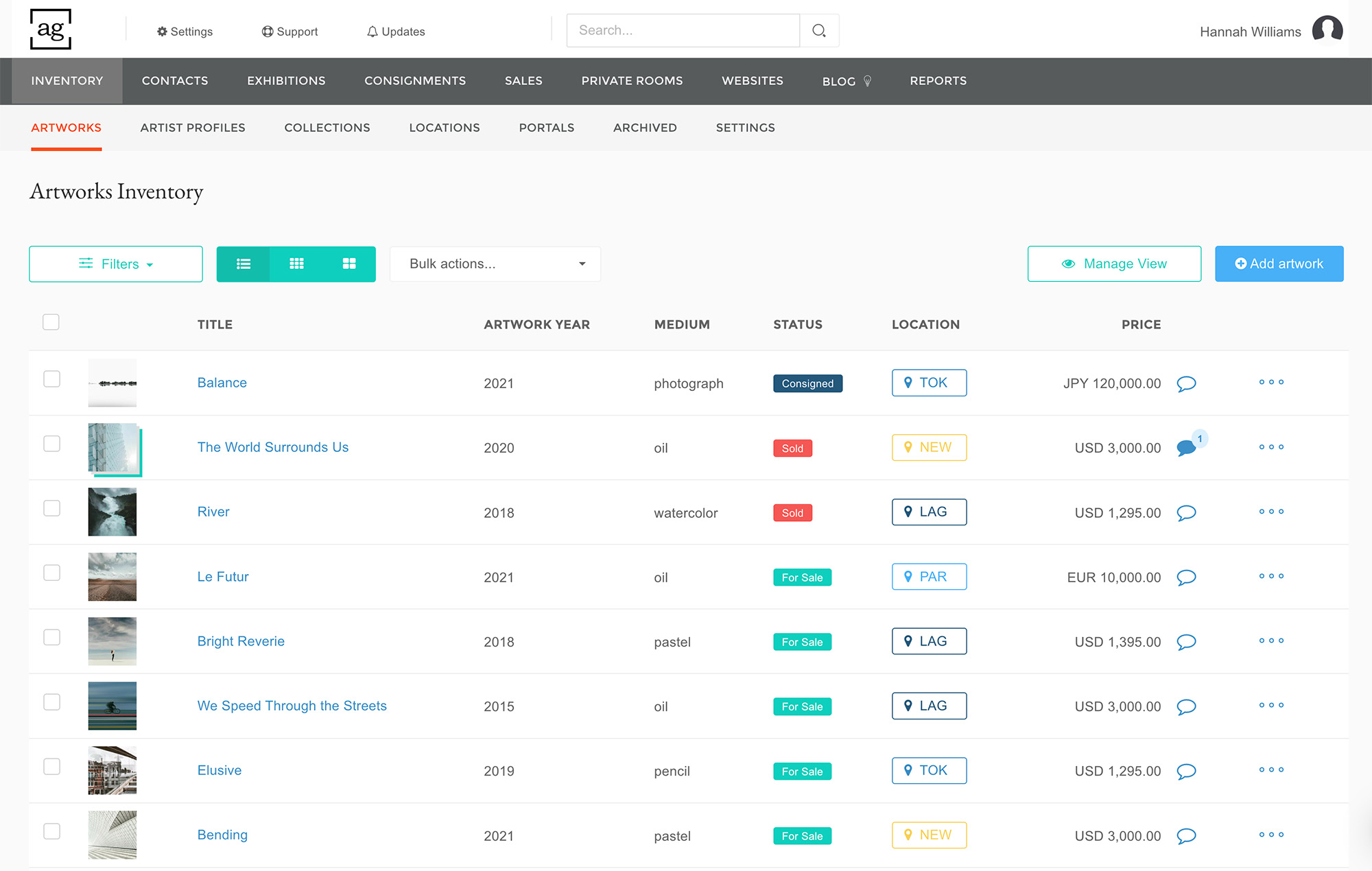Focus the Search input field

tap(683, 31)
